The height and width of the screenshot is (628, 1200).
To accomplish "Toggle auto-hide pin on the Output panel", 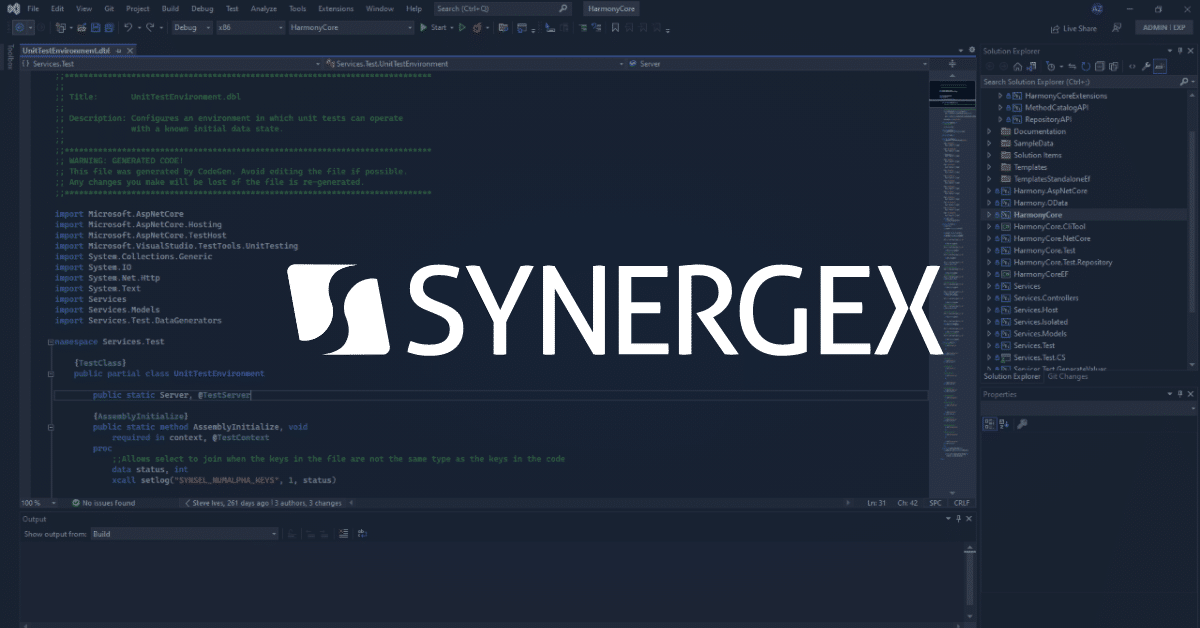I will [956, 519].
